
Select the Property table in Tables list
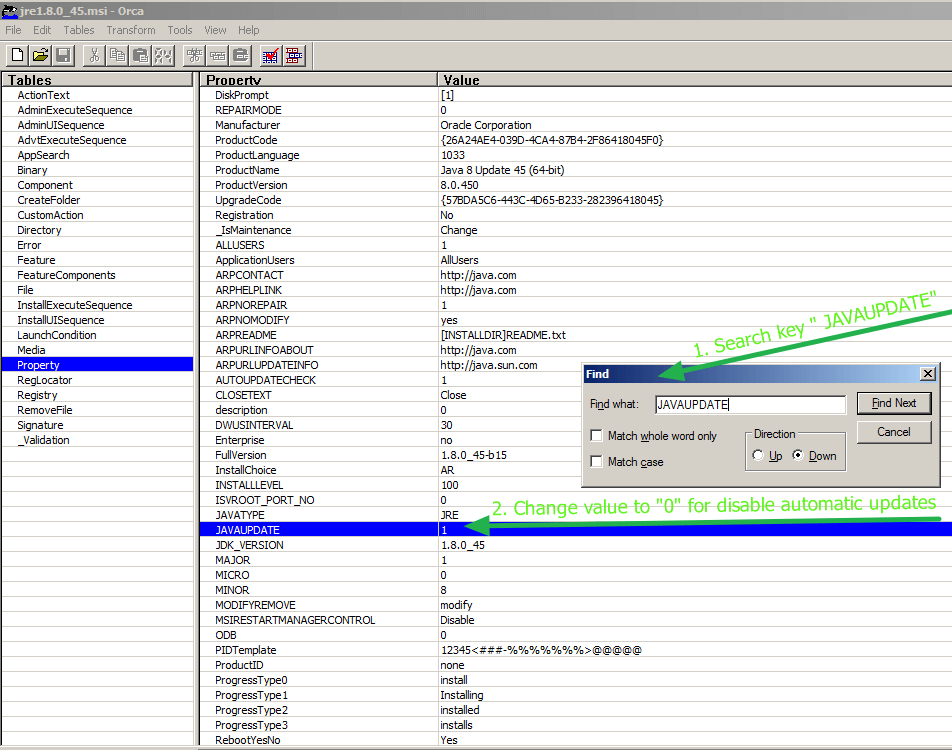coord(45,365)
